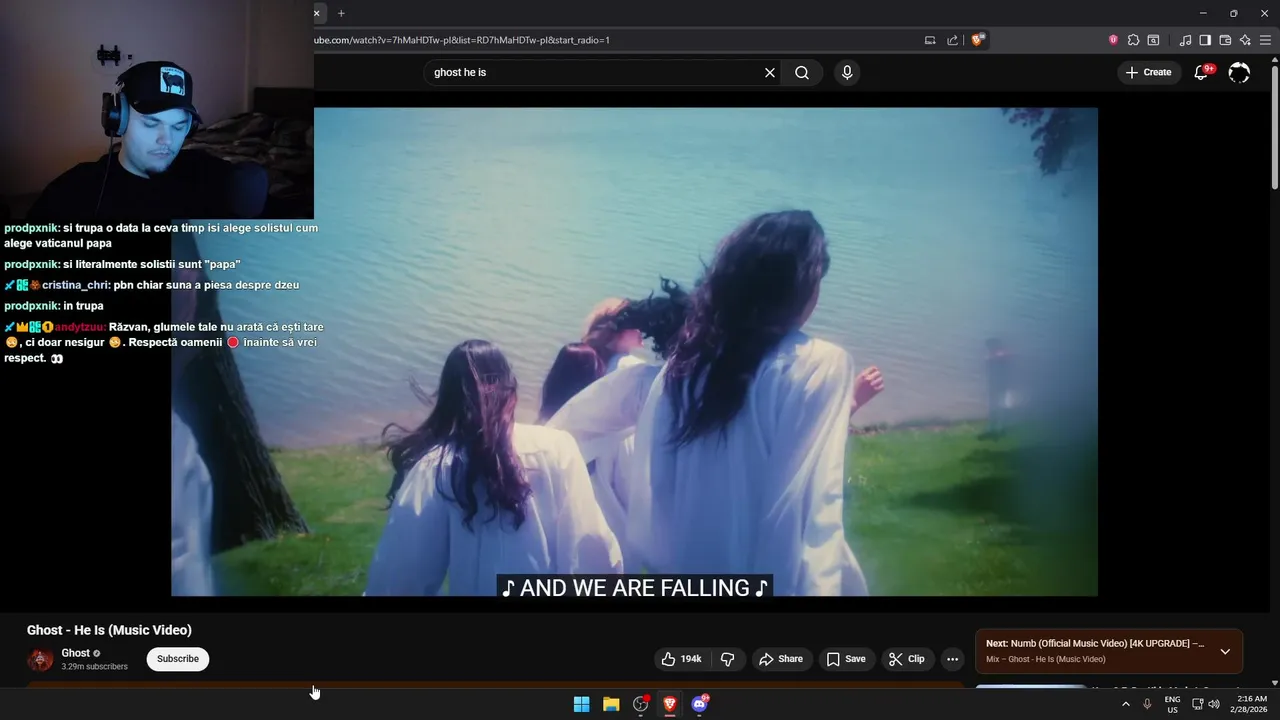The width and height of the screenshot is (1280, 720).
Task: Switch to Brave in the taskbar
Action: tap(670, 704)
